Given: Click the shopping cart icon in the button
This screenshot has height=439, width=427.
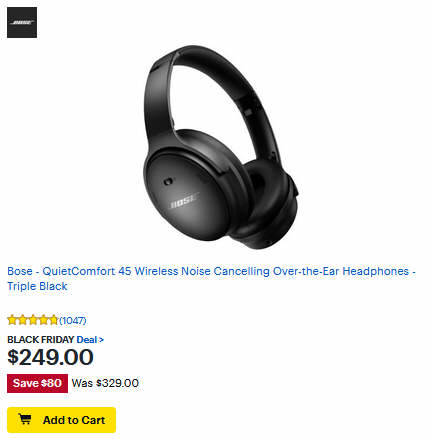Looking at the screenshot, I should tap(25, 419).
